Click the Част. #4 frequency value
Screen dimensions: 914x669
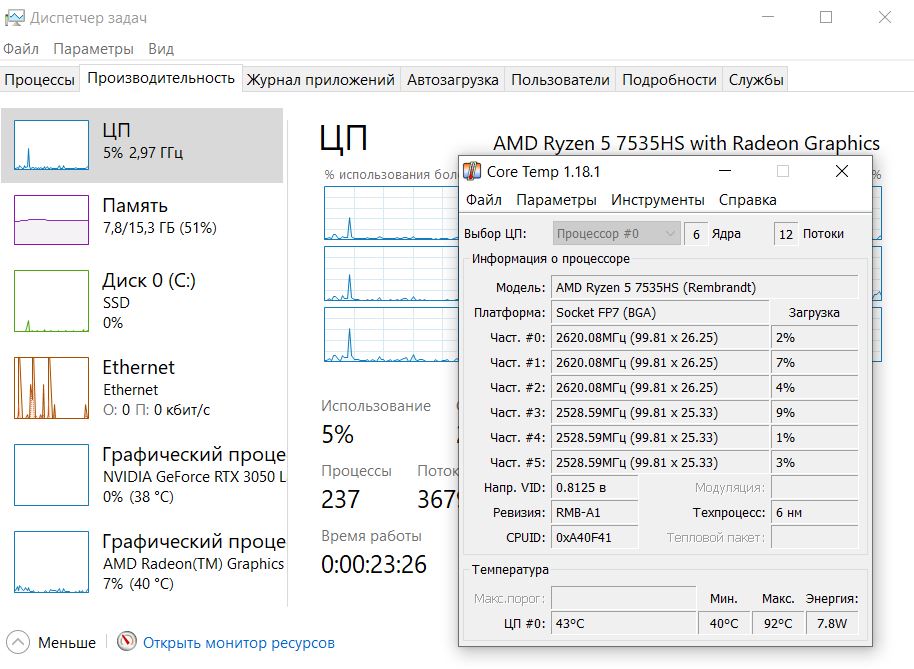pos(660,438)
